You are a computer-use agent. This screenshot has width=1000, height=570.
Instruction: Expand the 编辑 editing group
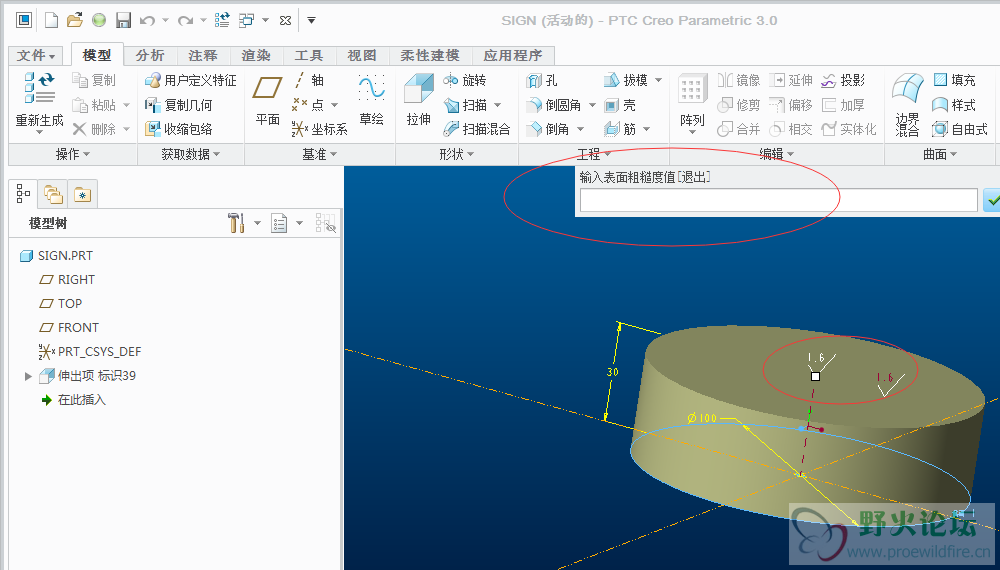pyautogui.click(x=776, y=154)
